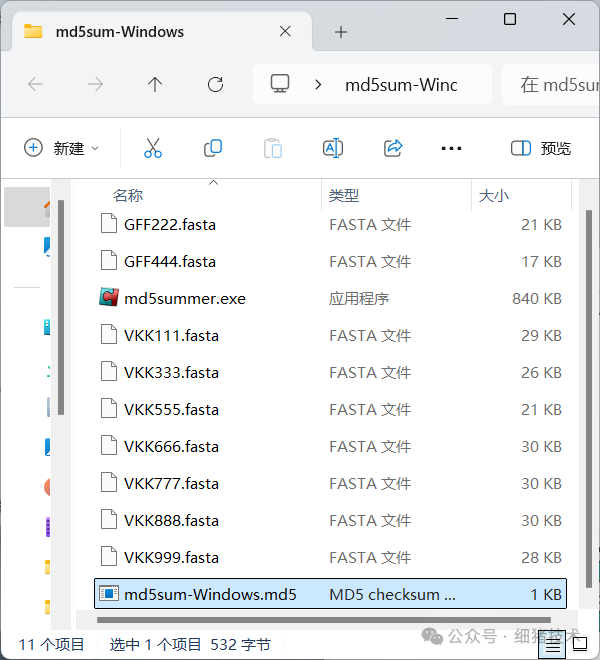Click the Rename icon in toolbar

tap(333, 148)
